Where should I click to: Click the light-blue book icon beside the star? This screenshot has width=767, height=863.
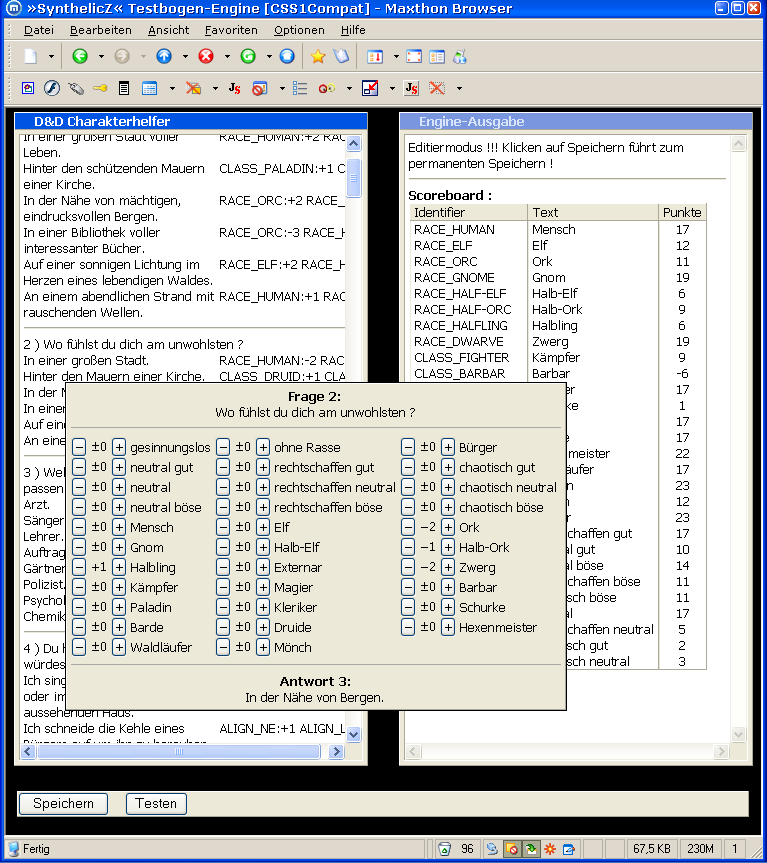point(341,56)
